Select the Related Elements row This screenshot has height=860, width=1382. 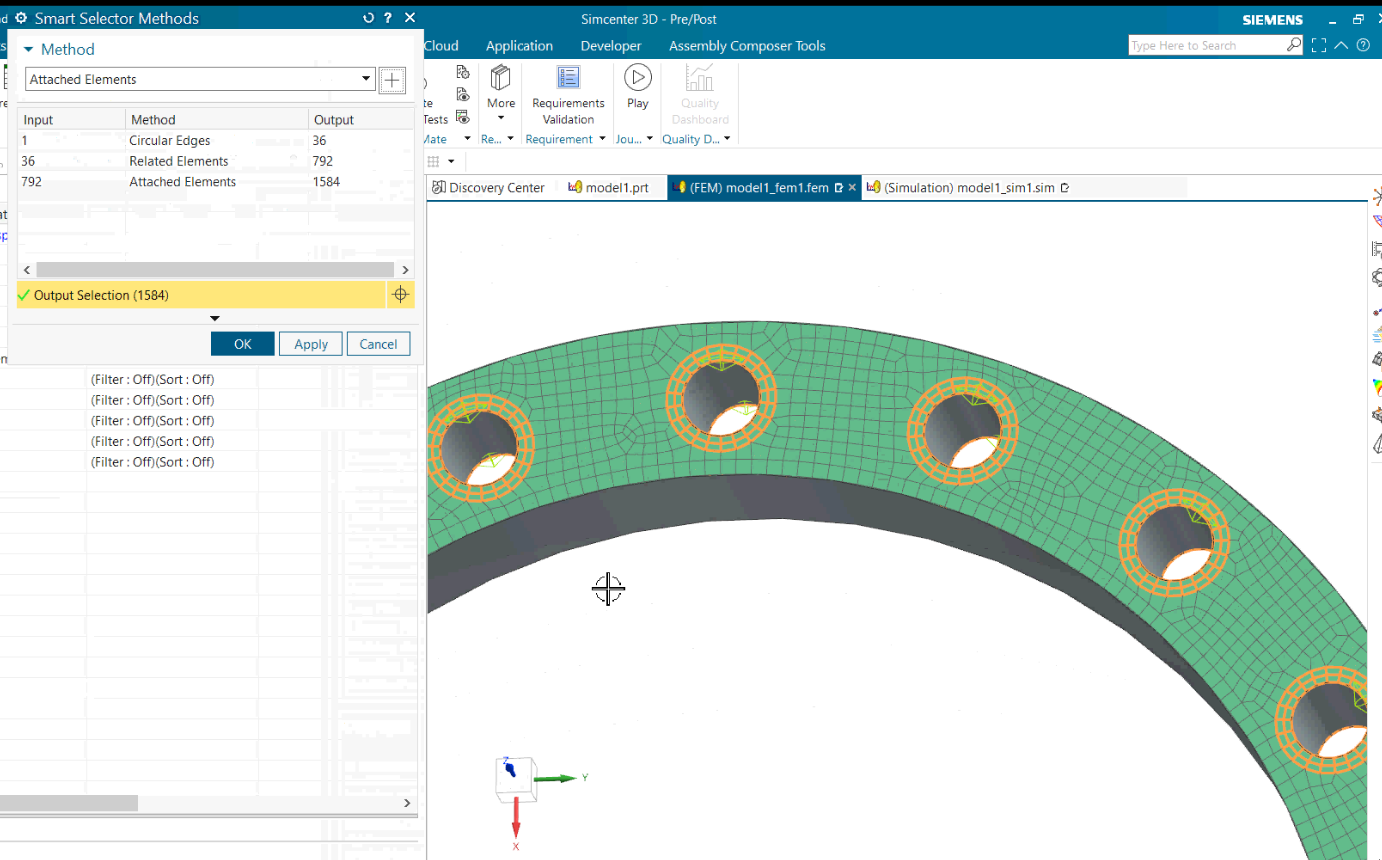(215, 161)
